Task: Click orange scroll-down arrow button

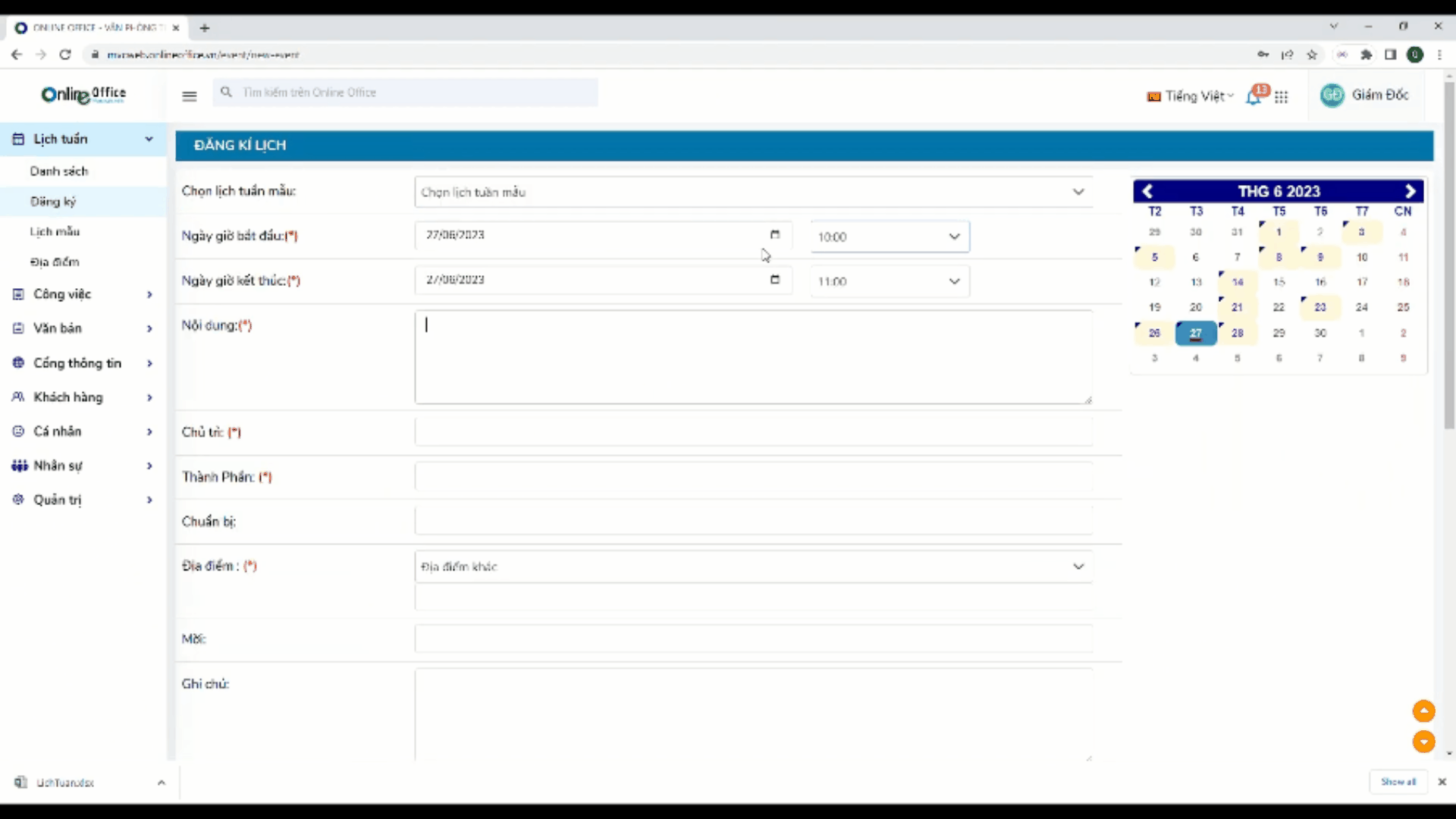Action: pos(1423,741)
